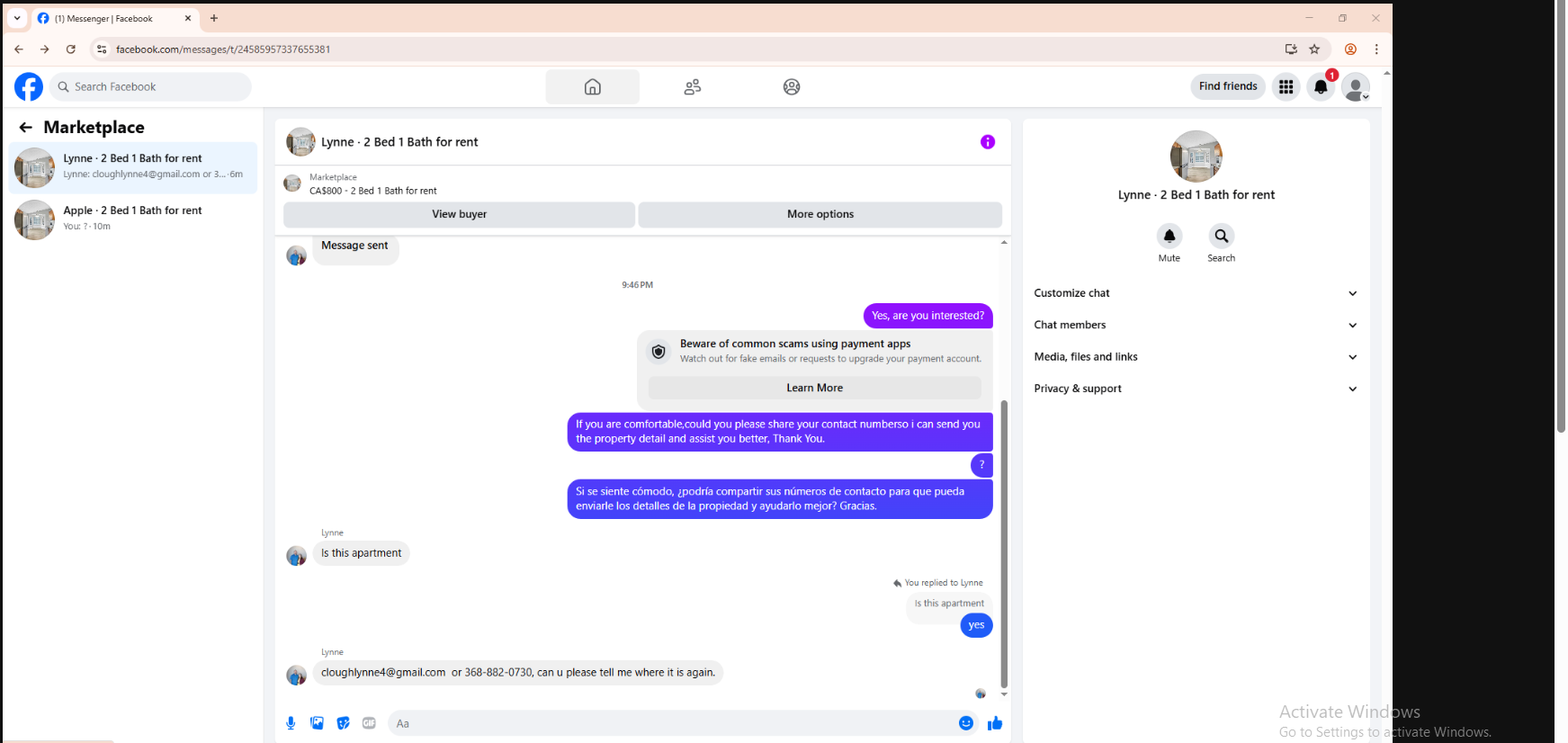Viewport: 1568px width, 743px height.
Task: Click the View buyer button
Action: point(460,214)
